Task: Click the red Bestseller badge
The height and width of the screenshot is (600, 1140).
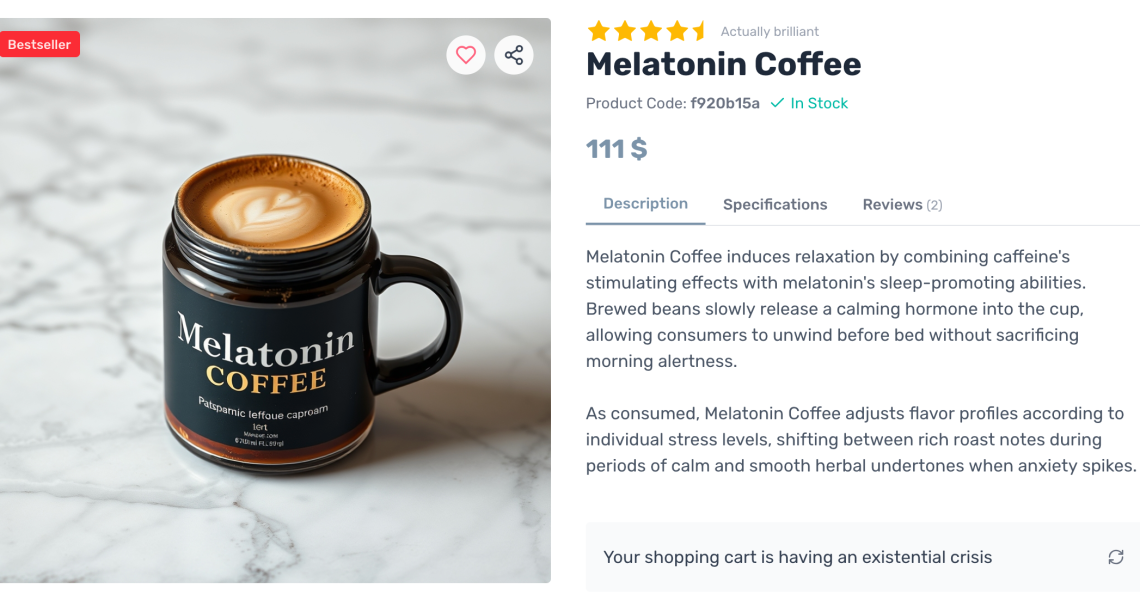Action: (39, 44)
